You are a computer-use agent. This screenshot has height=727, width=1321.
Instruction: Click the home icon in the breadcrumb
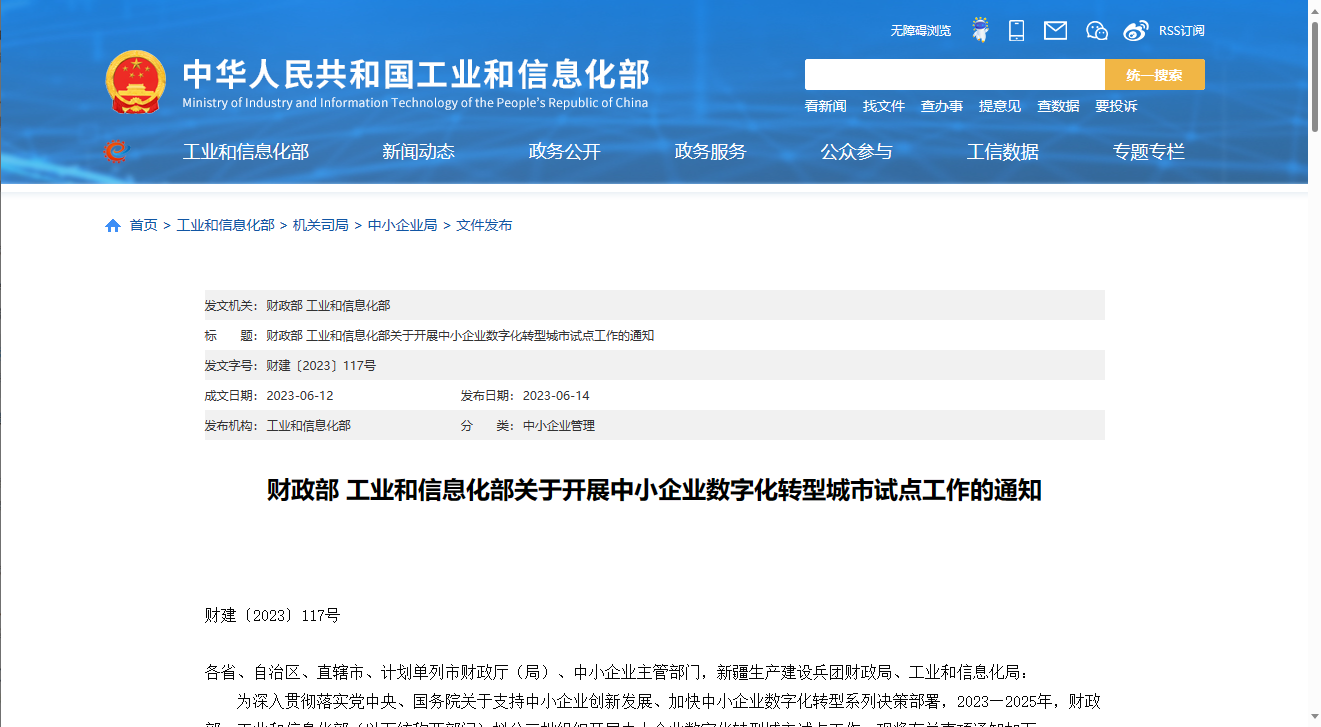[x=113, y=225]
